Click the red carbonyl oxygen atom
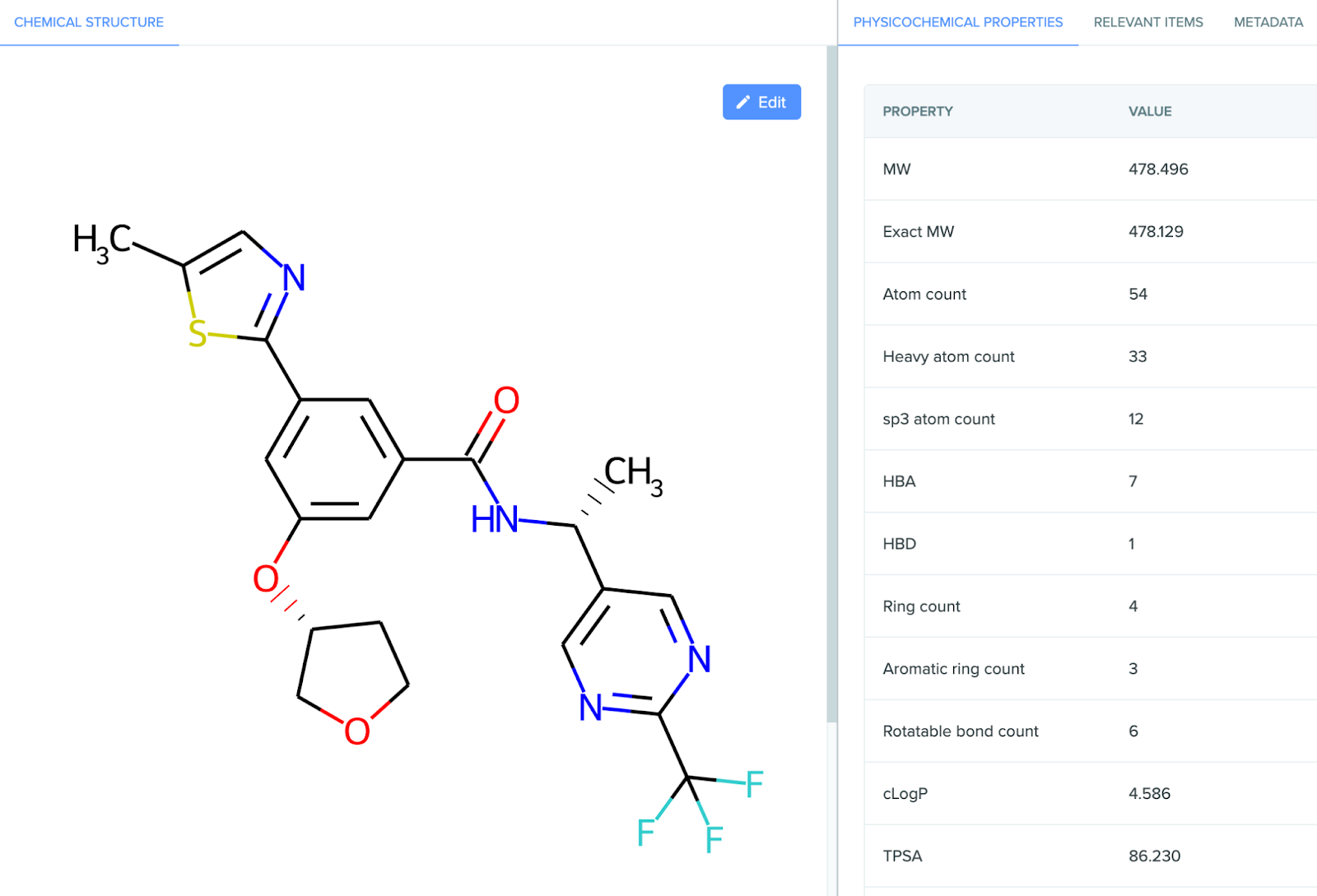Screen dimensions: 1317x896 click(506, 401)
